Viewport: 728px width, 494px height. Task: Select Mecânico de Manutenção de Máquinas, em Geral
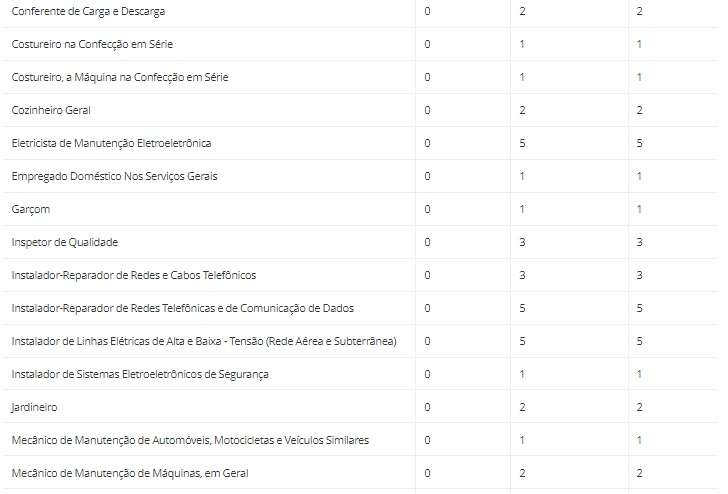pyautogui.click(x=130, y=473)
